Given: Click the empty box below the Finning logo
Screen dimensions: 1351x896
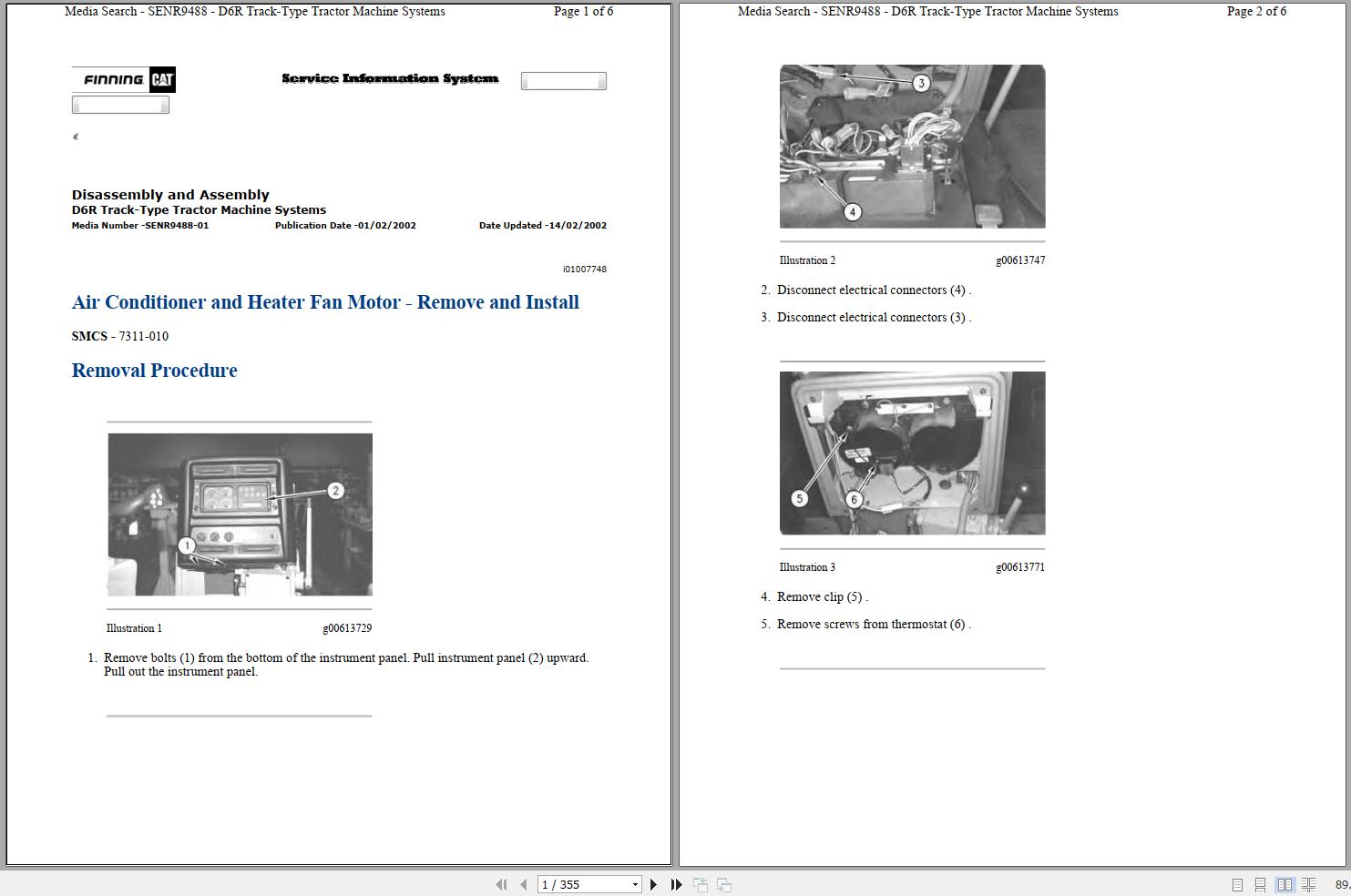Looking at the screenshot, I should click(120, 105).
